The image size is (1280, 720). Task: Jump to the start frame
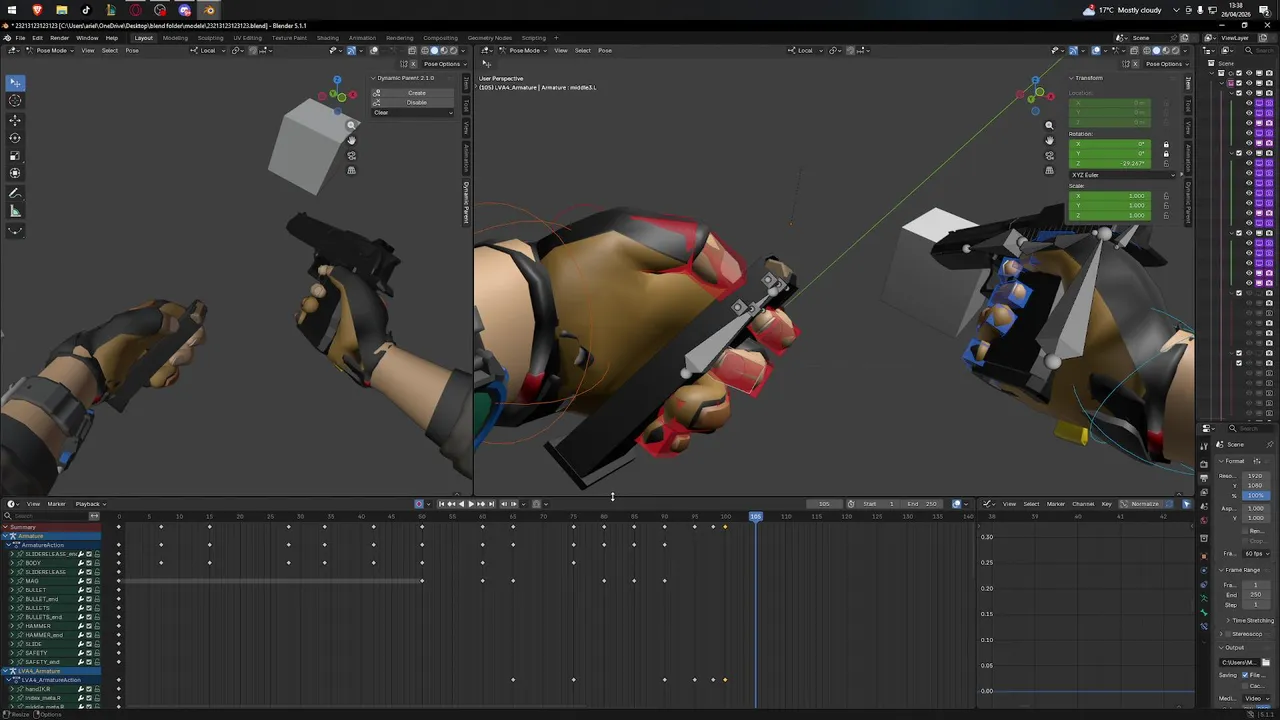(441, 504)
